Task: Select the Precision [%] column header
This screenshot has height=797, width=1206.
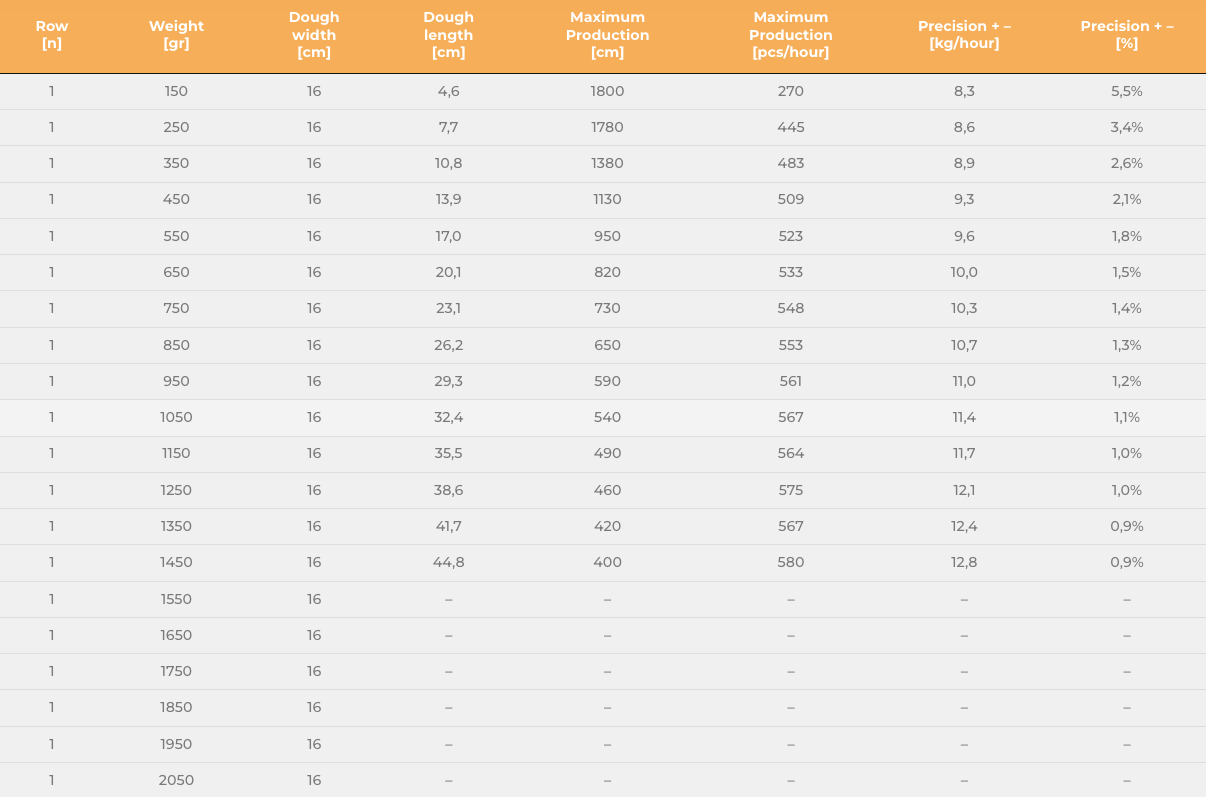Action: [1127, 35]
